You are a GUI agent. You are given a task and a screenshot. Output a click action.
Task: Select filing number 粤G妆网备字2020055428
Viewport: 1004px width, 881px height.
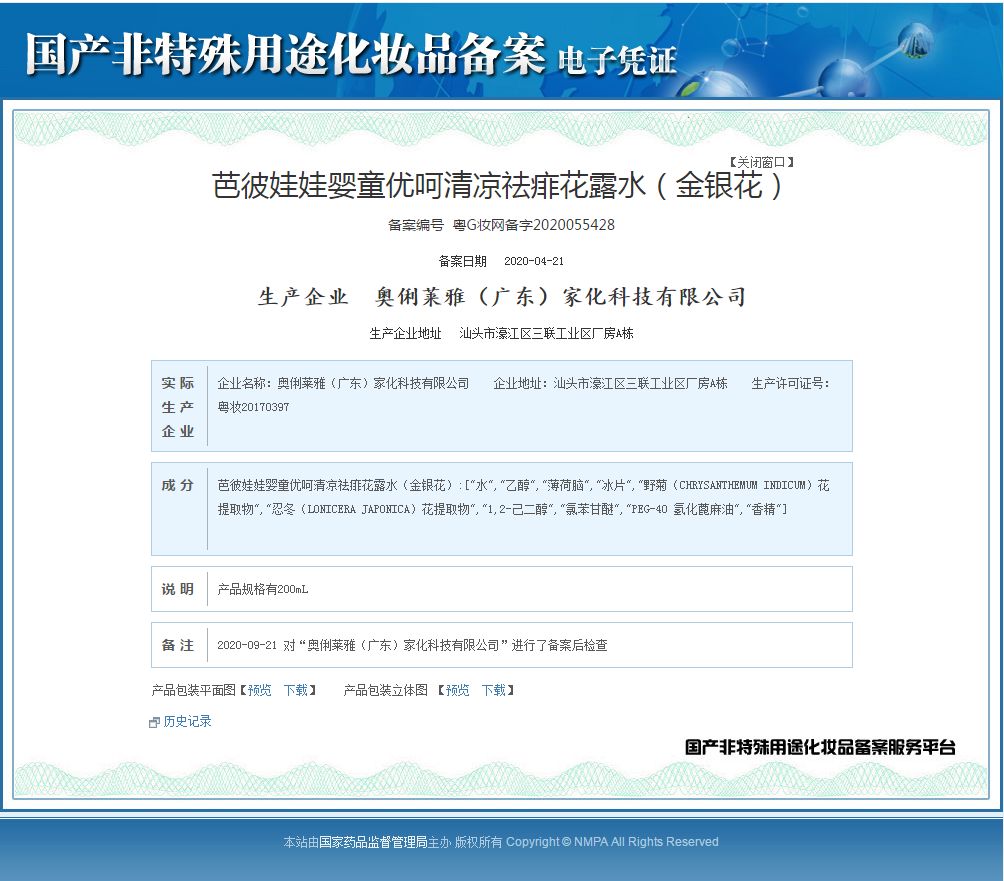pos(533,225)
